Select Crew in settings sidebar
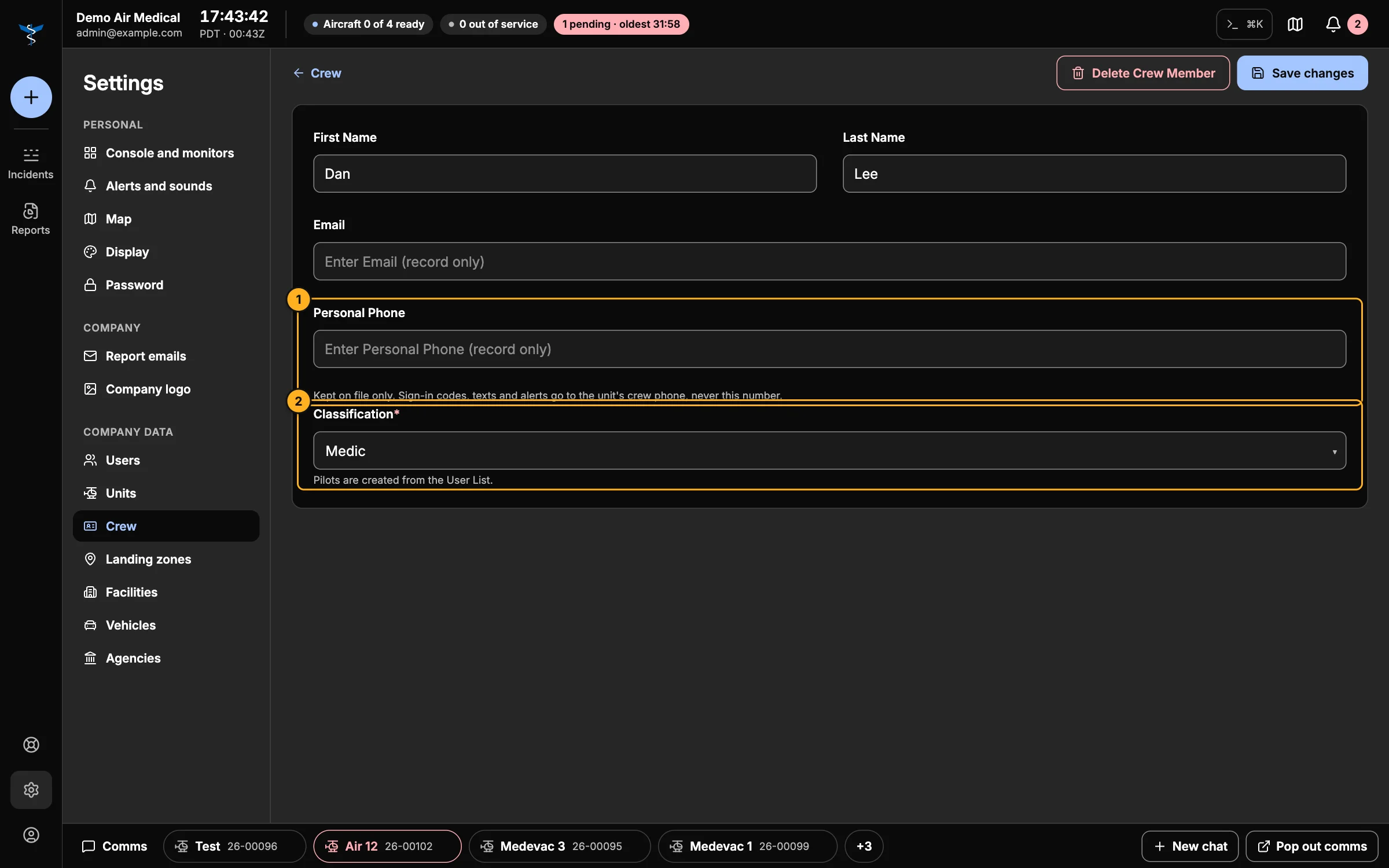1389x868 pixels. pos(166,526)
